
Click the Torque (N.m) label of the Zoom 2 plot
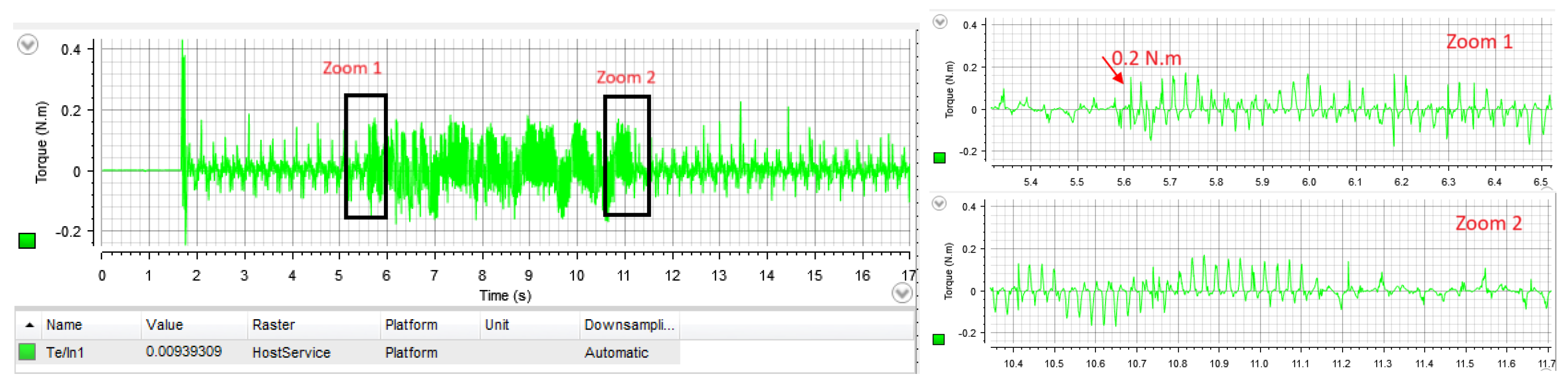tap(949, 271)
